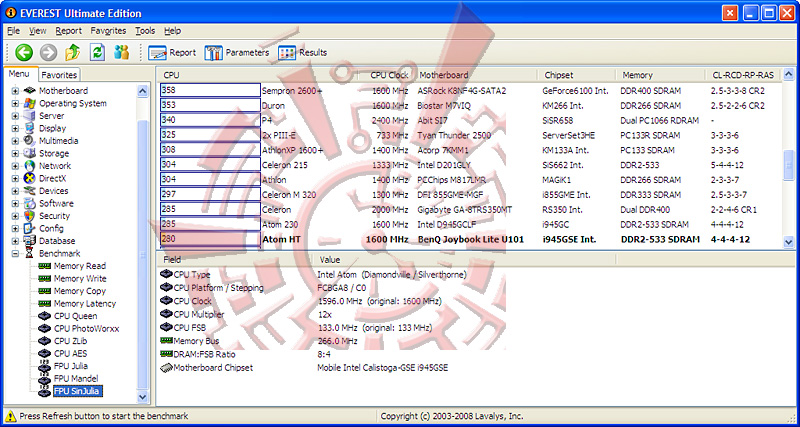Screen dimensions: 800x427
Task: Click the users group icon in toolbar
Action: pyautogui.click(x=122, y=52)
